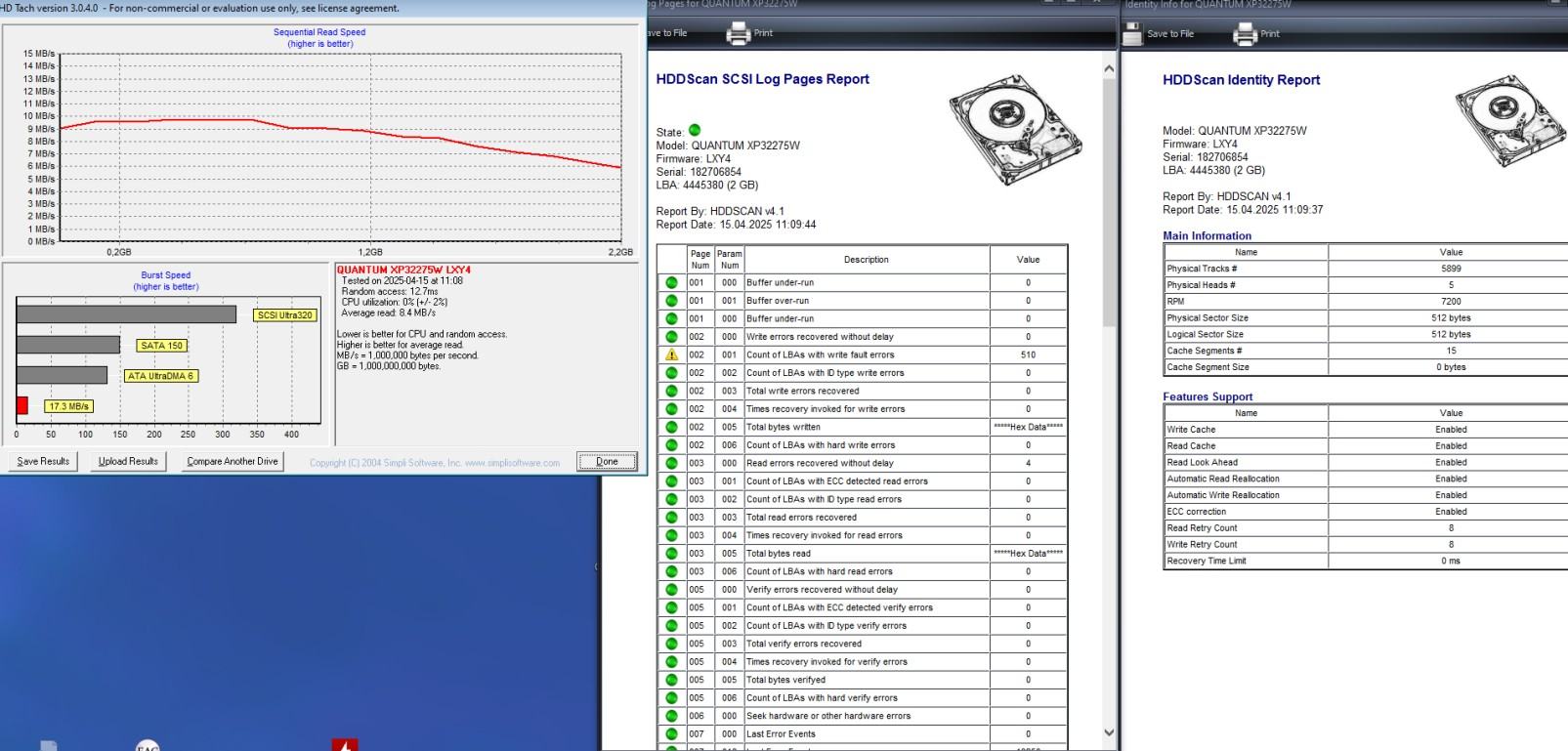The image size is (1568, 751).
Task: Click Enabled value for ECC correction
Action: click(x=1451, y=512)
